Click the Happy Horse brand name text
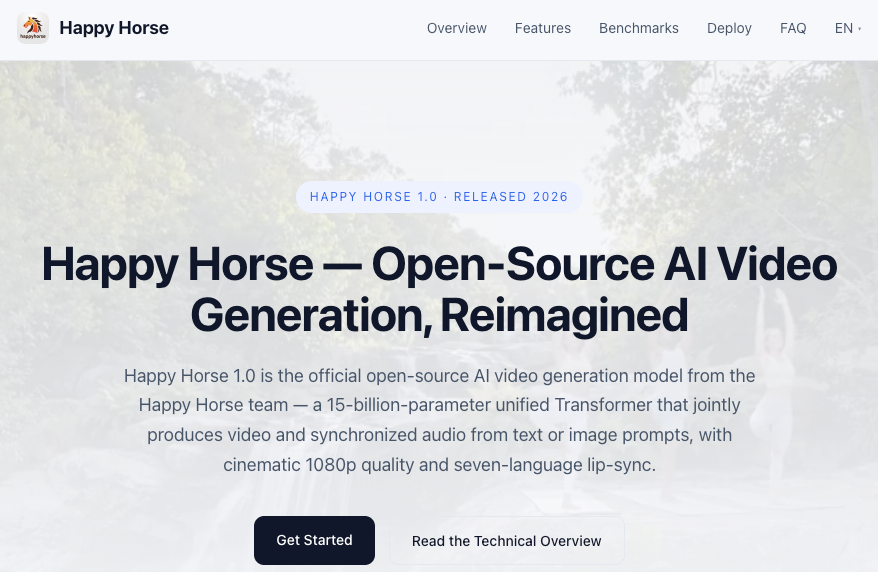The height and width of the screenshot is (572, 878). [114, 28]
